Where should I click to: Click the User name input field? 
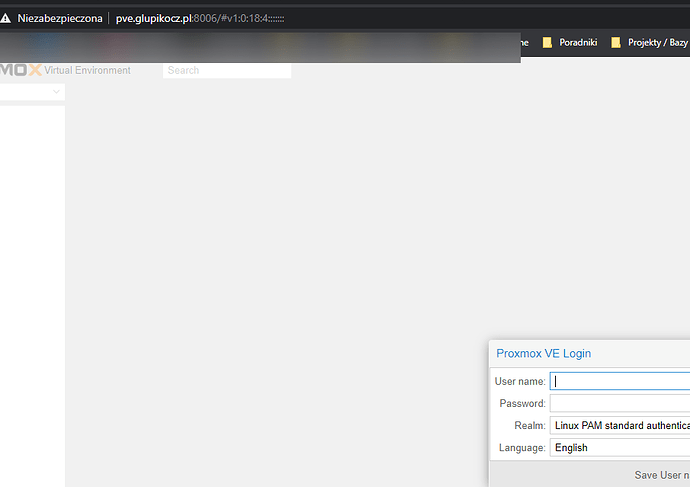[x=620, y=381]
